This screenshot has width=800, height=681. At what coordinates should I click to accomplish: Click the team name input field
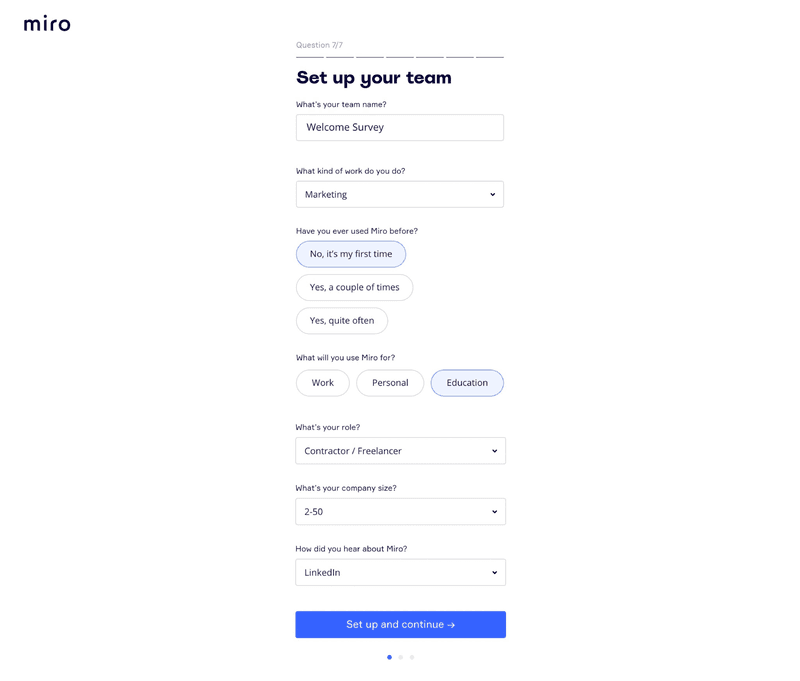coord(399,127)
